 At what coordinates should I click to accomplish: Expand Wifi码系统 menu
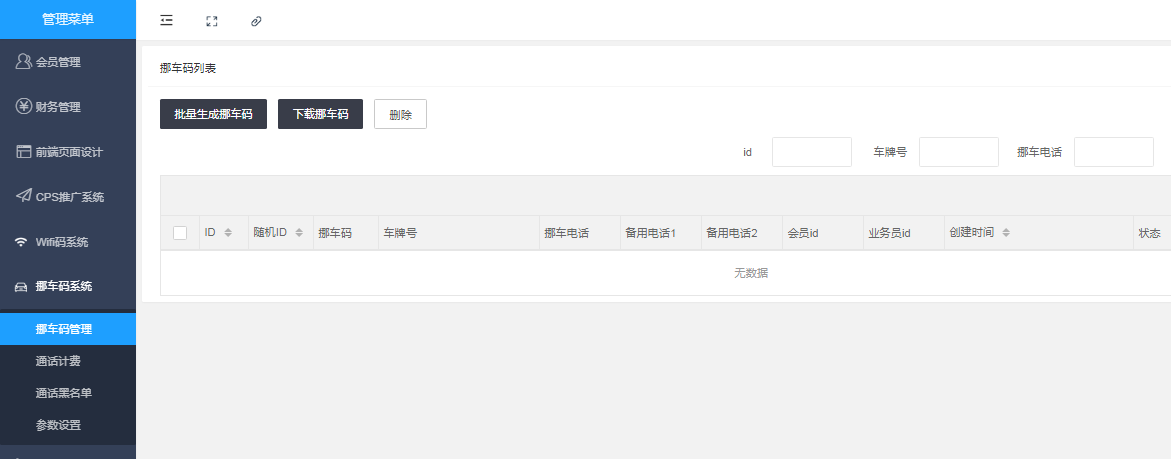click(x=68, y=242)
